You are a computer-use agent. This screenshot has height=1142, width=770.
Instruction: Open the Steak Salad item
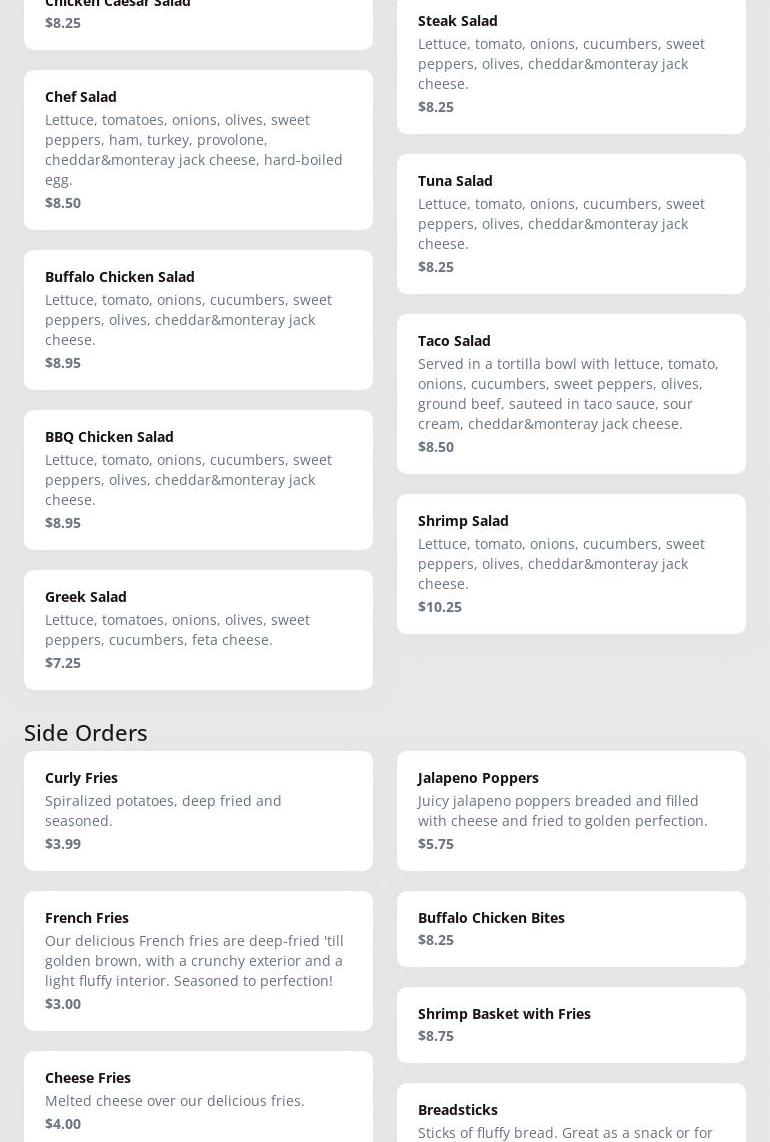[571, 64]
